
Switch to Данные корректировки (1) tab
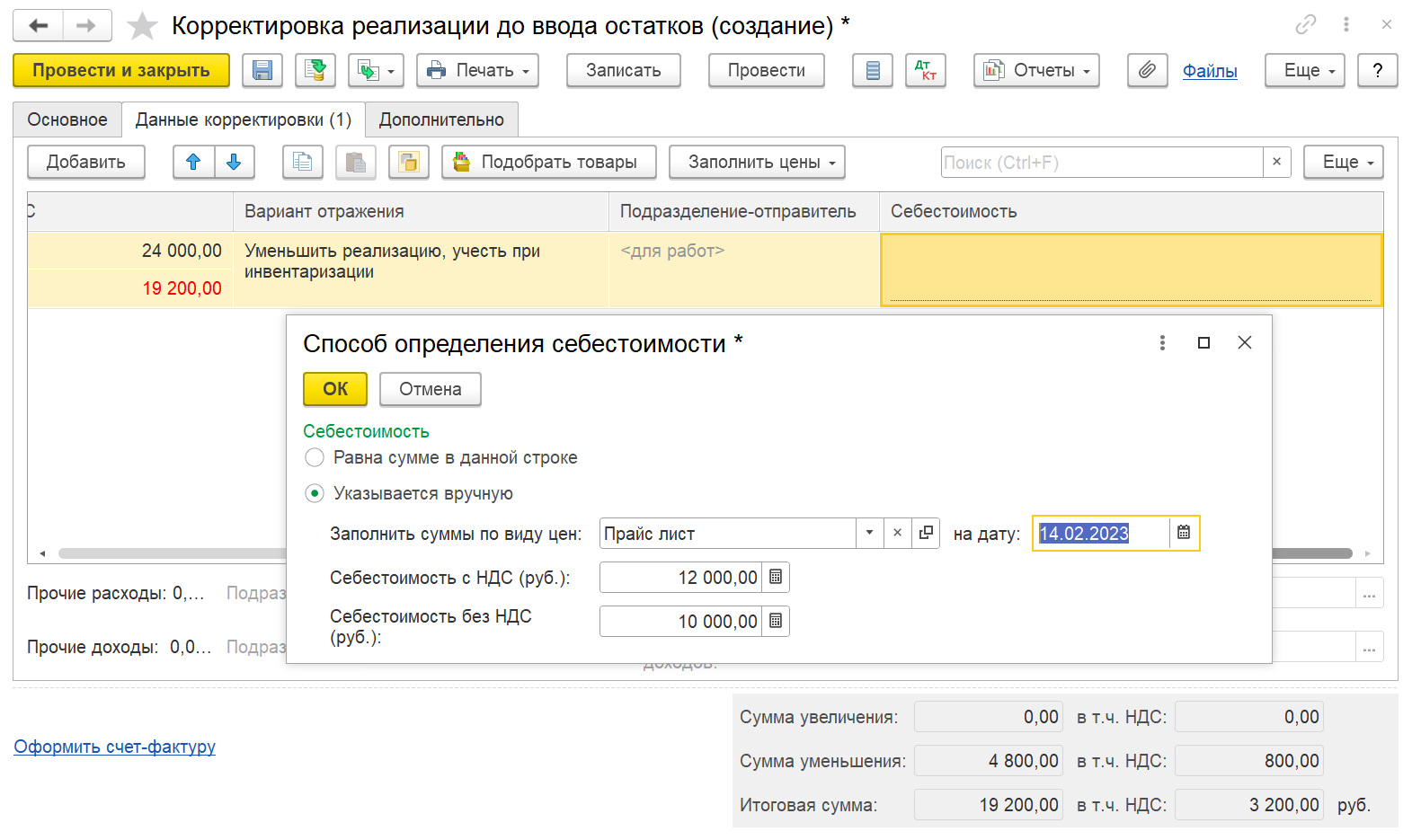point(244,119)
